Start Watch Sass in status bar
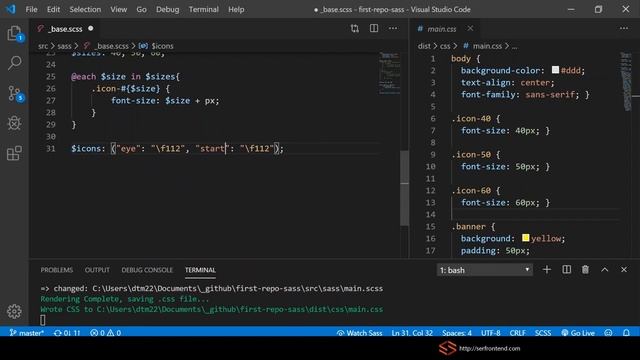Screen dimensions: 640x360 359,333
